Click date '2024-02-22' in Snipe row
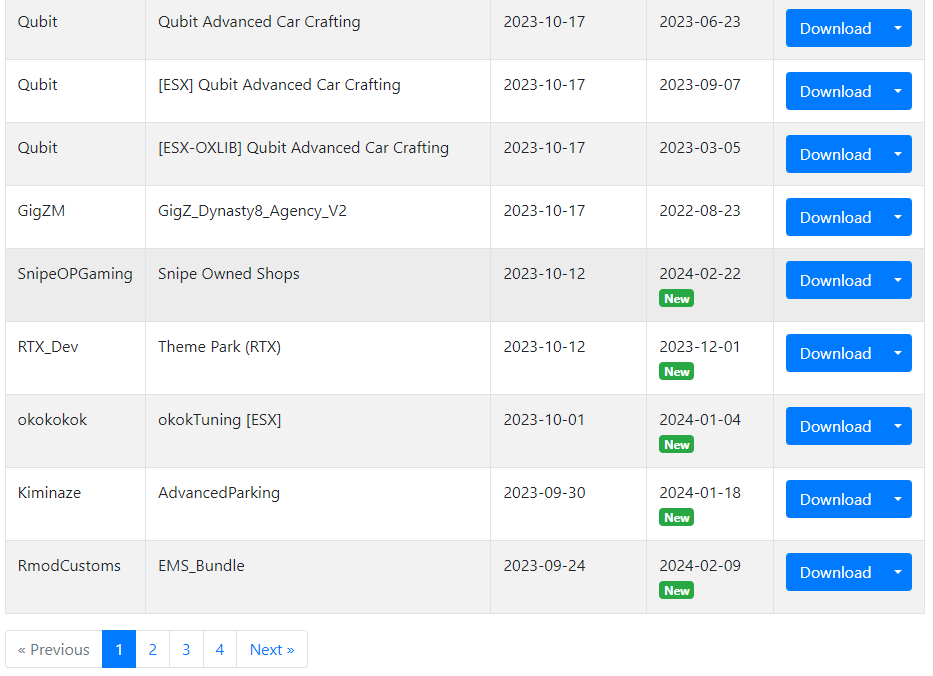 (700, 274)
